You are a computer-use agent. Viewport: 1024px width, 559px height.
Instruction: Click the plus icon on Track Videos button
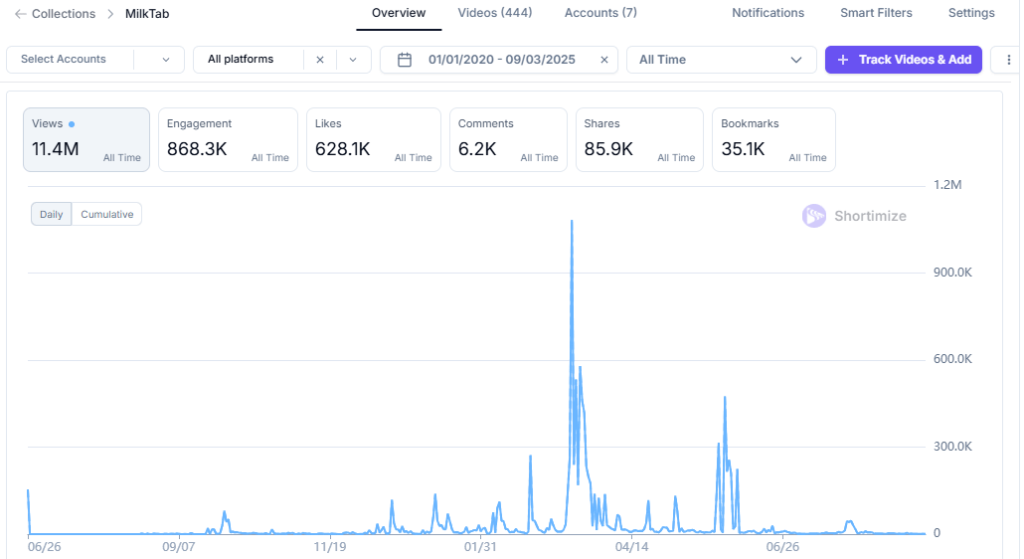tap(843, 60)
